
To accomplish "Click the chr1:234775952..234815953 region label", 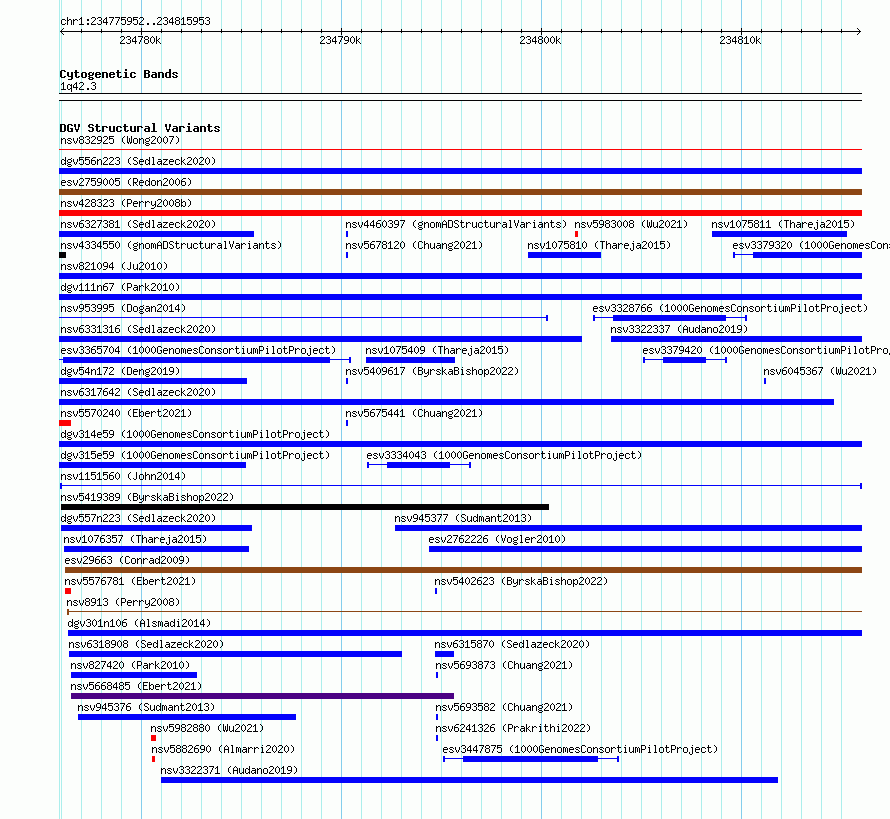I will coord(135,21).
